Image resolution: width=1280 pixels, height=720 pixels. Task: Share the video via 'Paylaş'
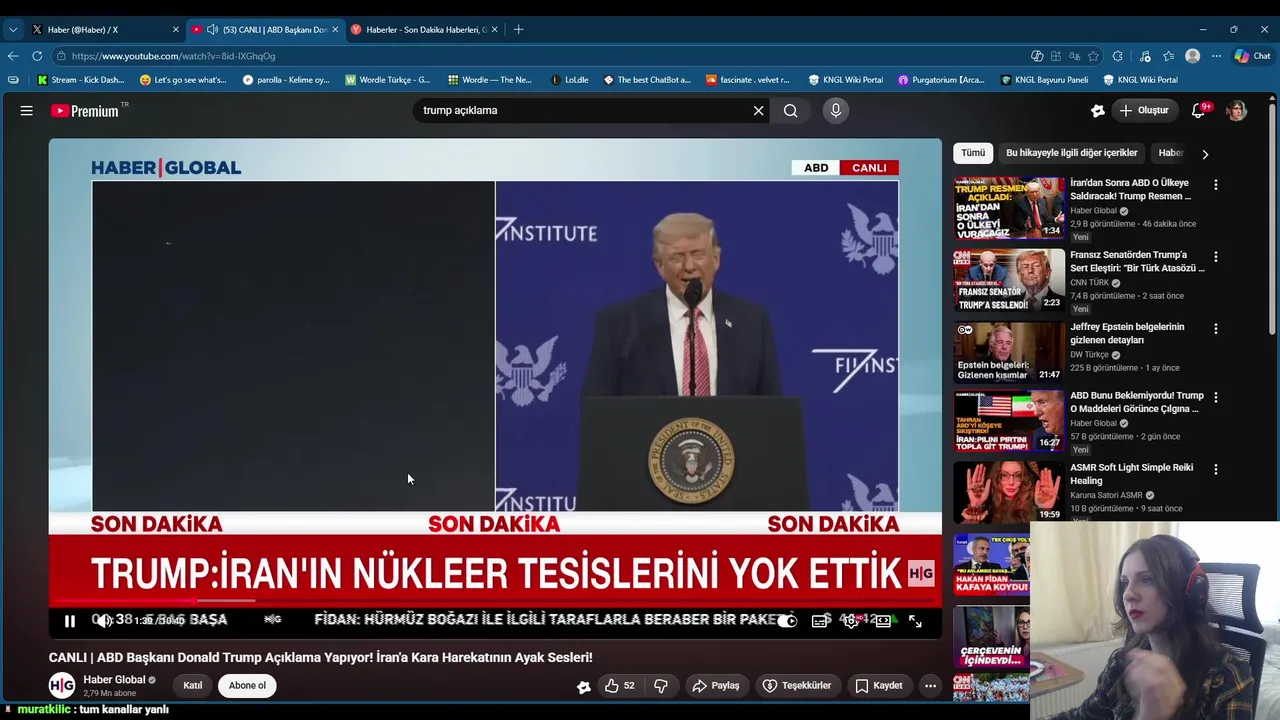point(716,686)
